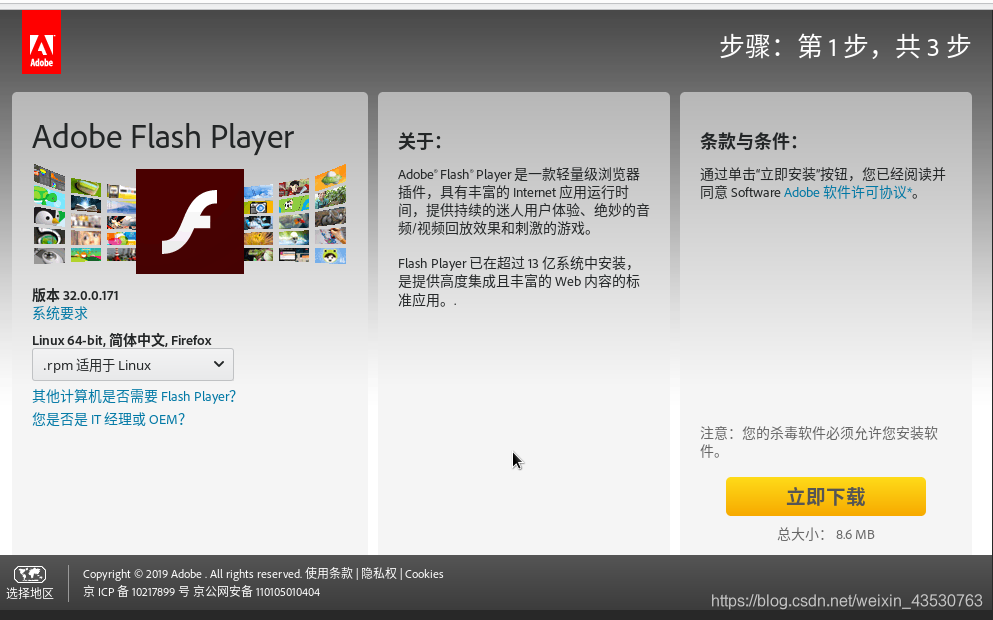Click the 步骤: 第 1 步, 共 3 步 heading
This screenshot has width=993, height=620.
(x=845, y=46)
